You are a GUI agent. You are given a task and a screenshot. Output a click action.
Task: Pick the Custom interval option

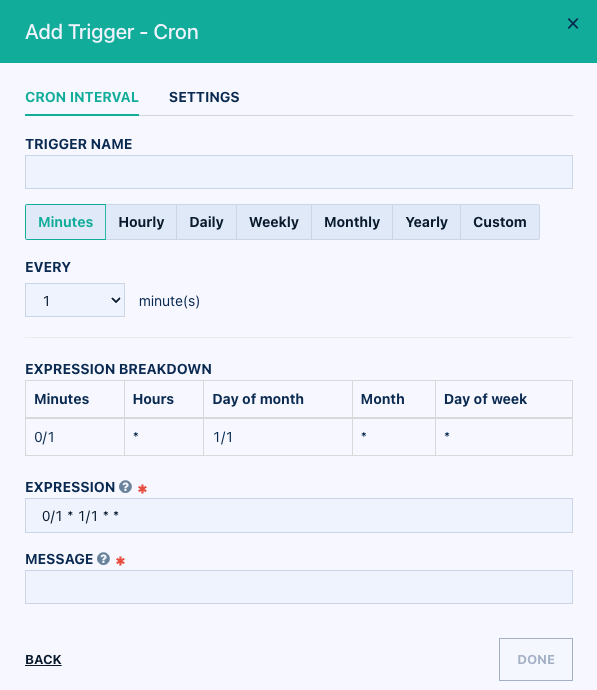pyautogui.click(x=500, y=222)
